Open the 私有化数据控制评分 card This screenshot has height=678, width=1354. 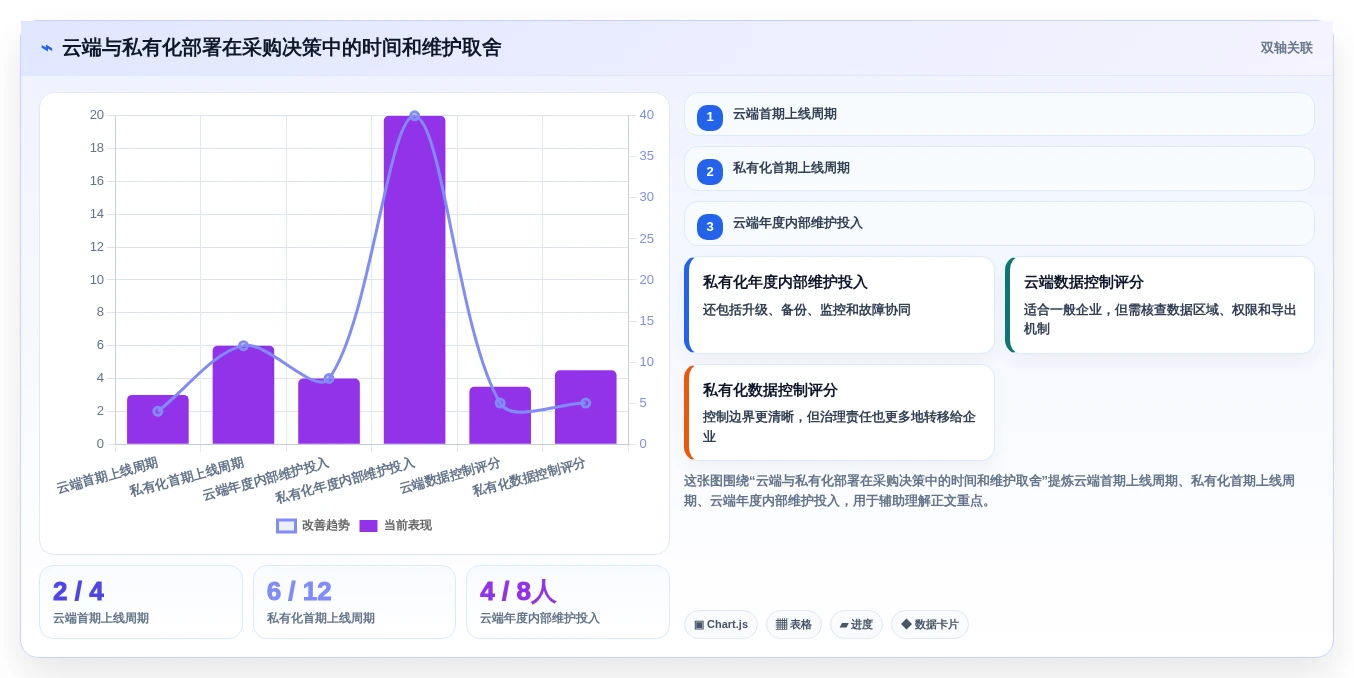(839, 412)
